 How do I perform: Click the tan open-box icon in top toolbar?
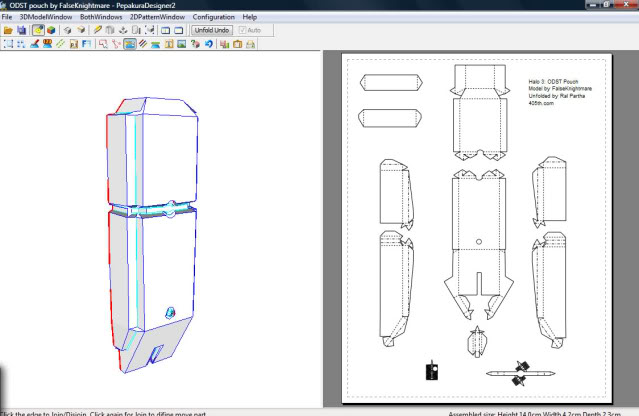coord(81,30)
